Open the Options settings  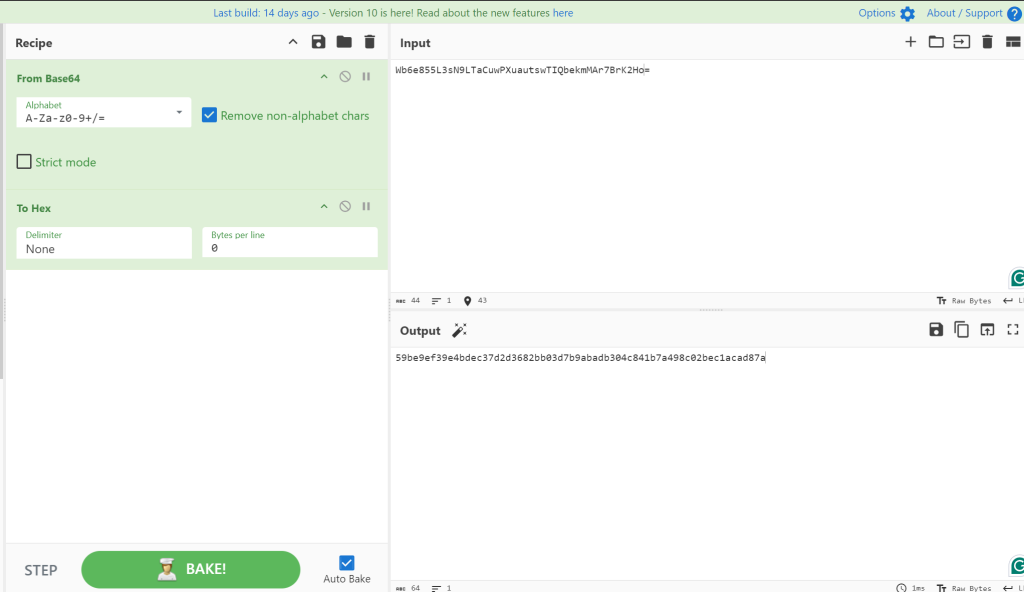(876, 13)
